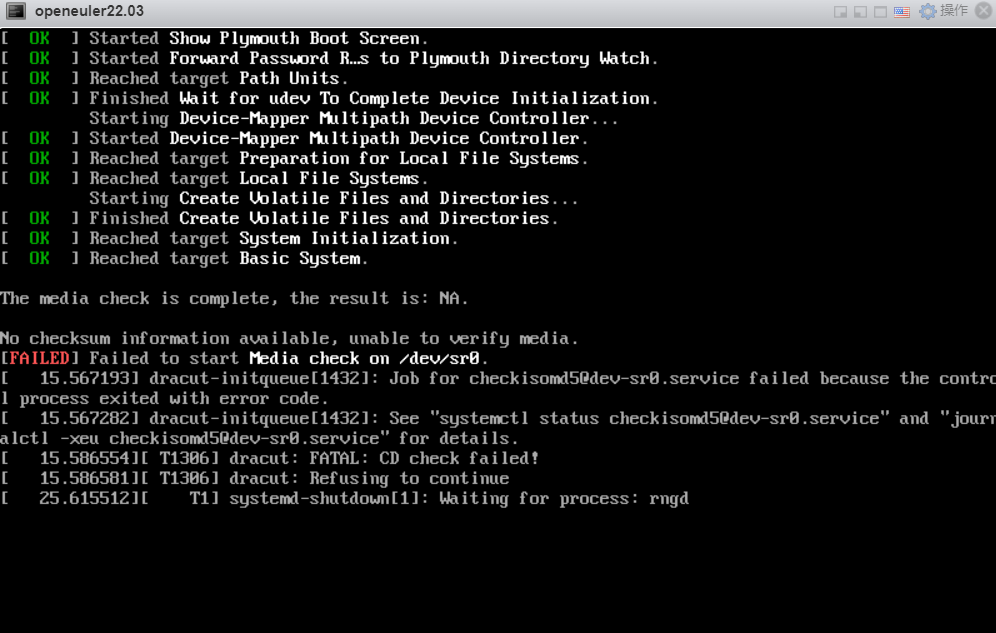Select the medium console window size icon

point(860,12)
